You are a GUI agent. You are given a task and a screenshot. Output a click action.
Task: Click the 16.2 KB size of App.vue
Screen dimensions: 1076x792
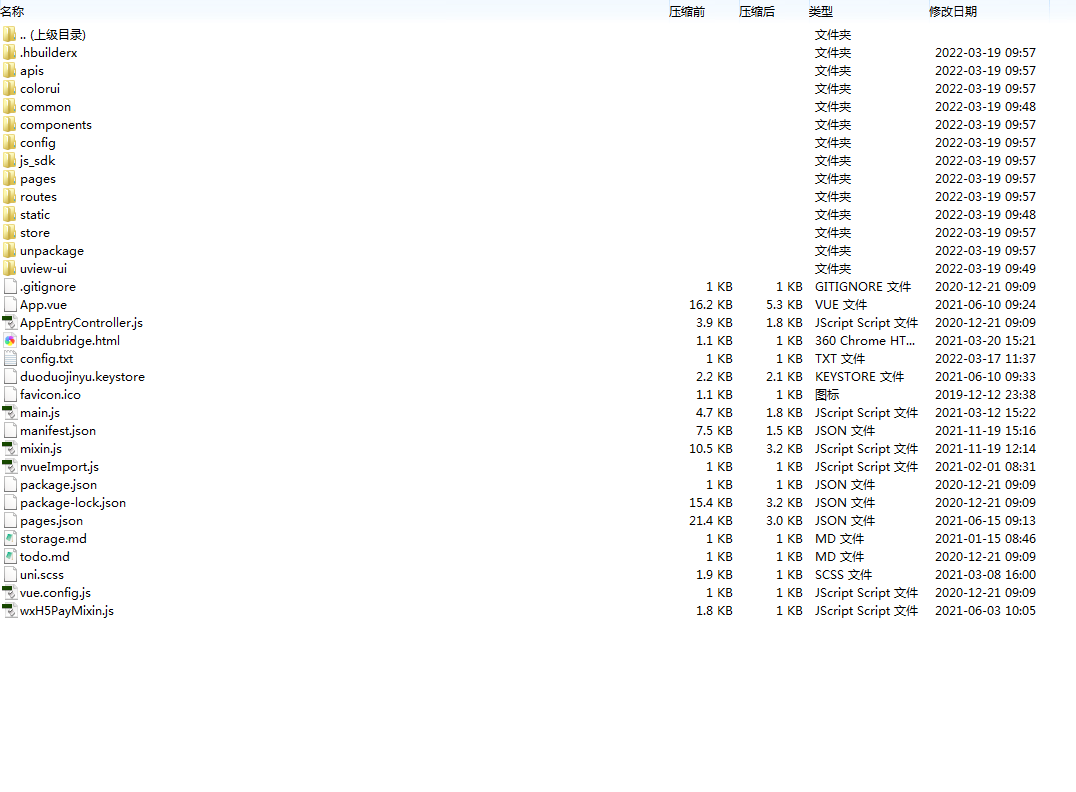(711, 305)
